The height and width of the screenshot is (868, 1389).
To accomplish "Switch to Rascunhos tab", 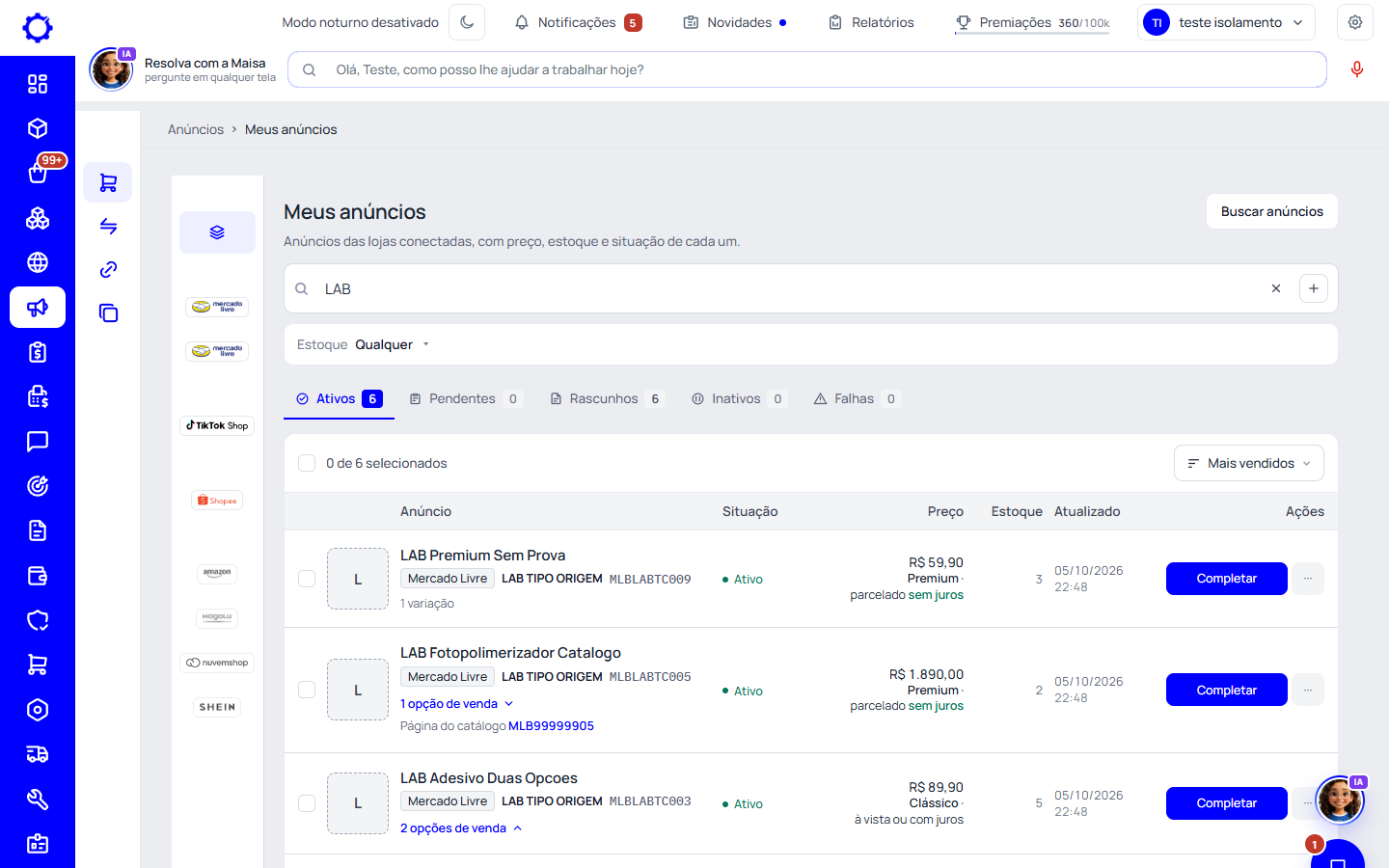I will [607, 398].
